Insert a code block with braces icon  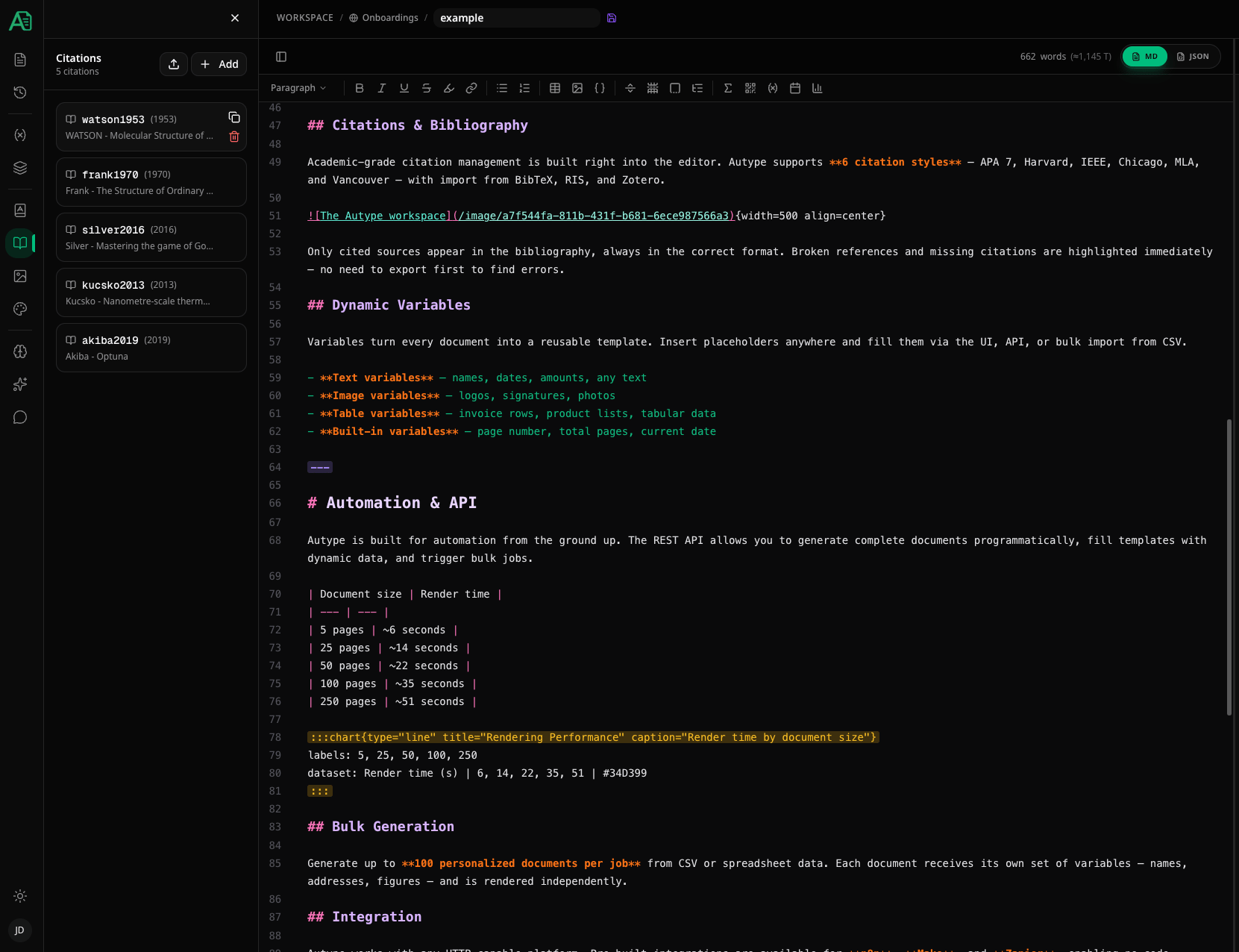(x=600, y=88)
